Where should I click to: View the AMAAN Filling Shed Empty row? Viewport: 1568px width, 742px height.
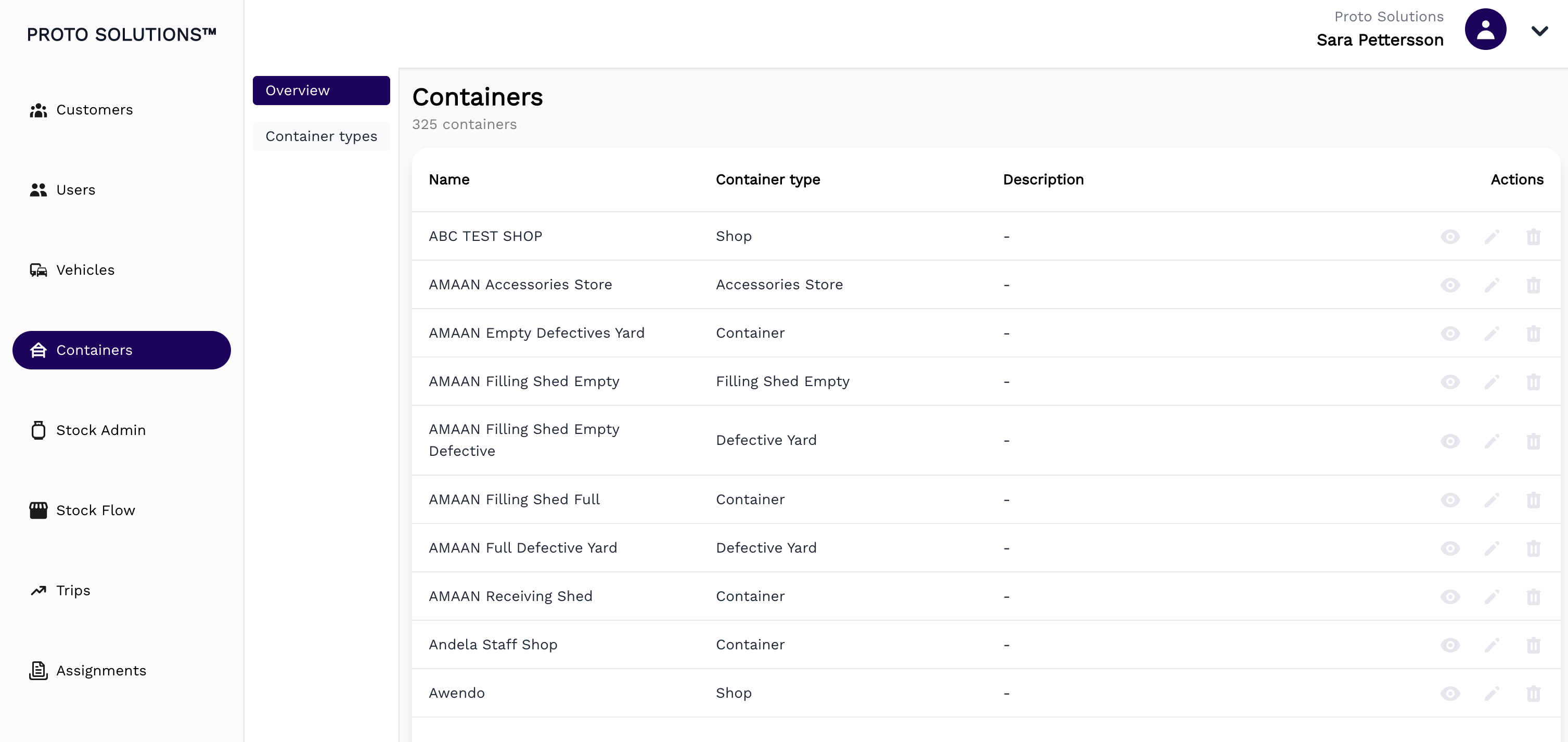(1450, 381)
